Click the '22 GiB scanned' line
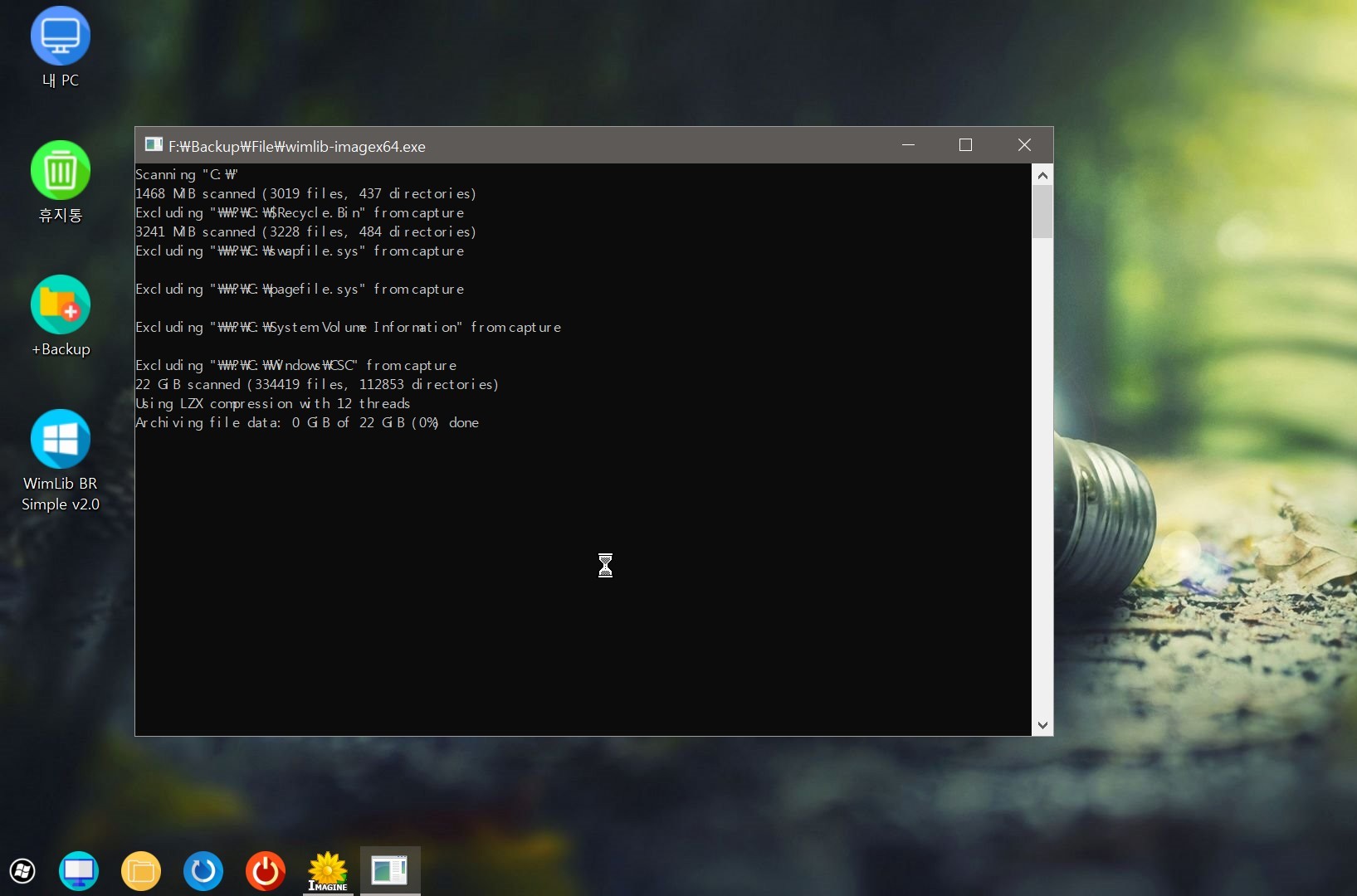The image size is (1357, 896). tap(317, 384)
